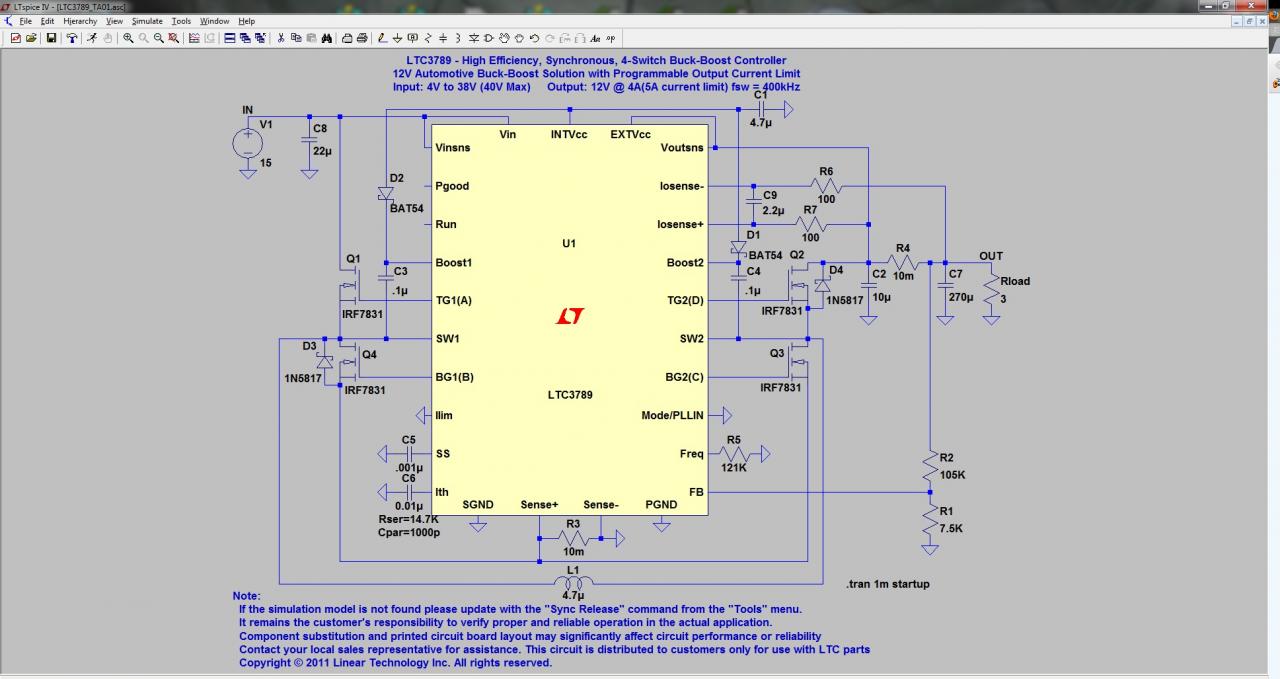Click the LT logo on chip U1
This screenshot has width=1280, height=679.
click(x=570, y=318)
